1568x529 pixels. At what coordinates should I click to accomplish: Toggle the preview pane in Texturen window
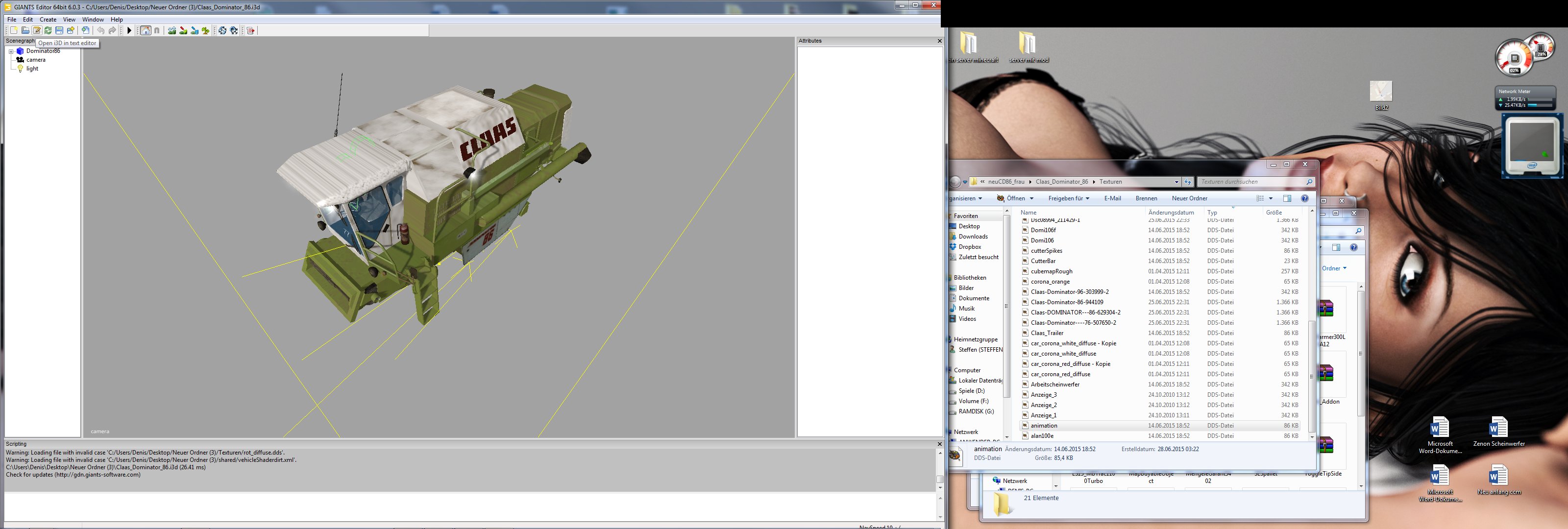pyautogui.click(x=1287, y=198)
